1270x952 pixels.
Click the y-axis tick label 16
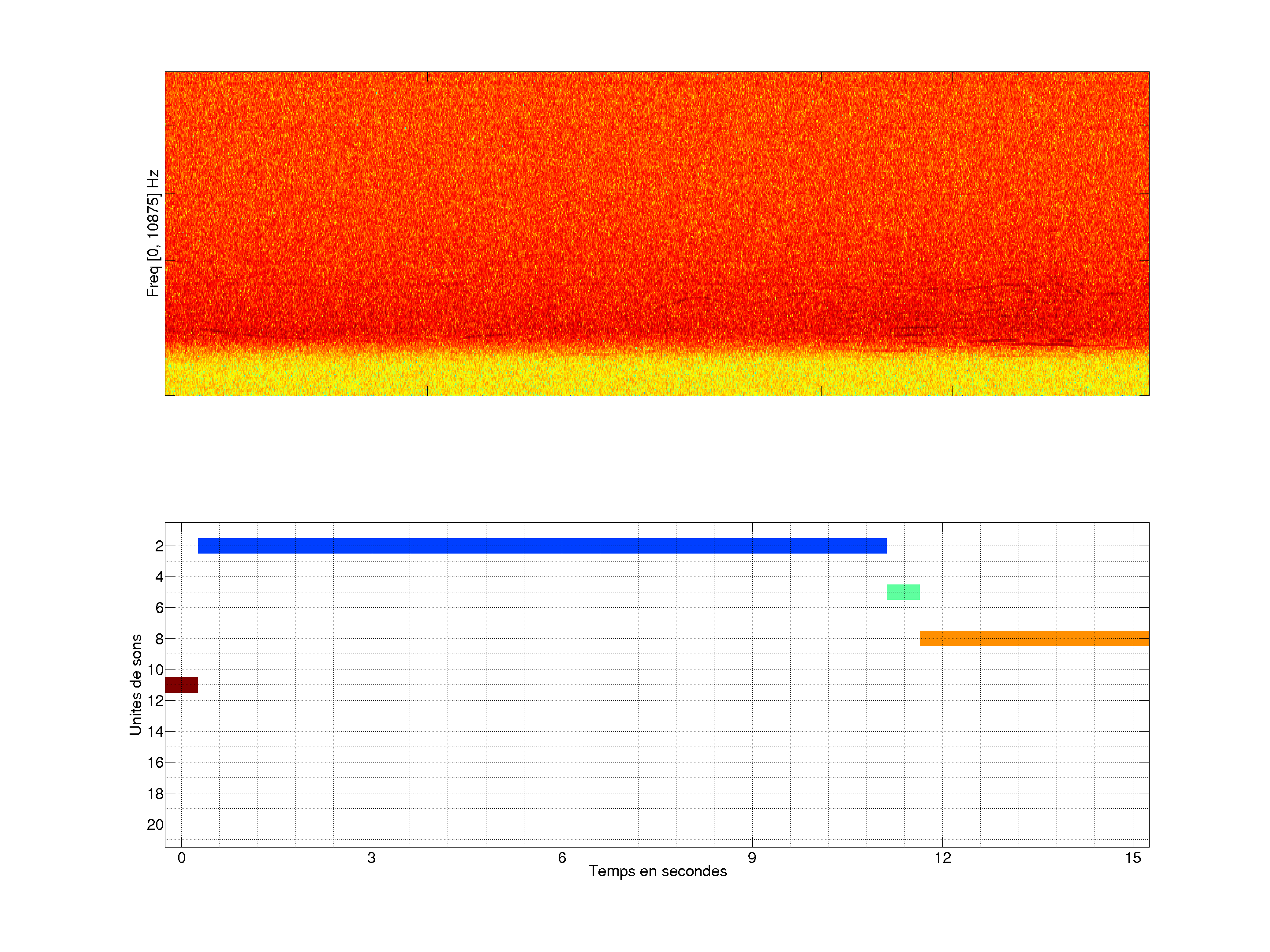click(x=155, y=762)
